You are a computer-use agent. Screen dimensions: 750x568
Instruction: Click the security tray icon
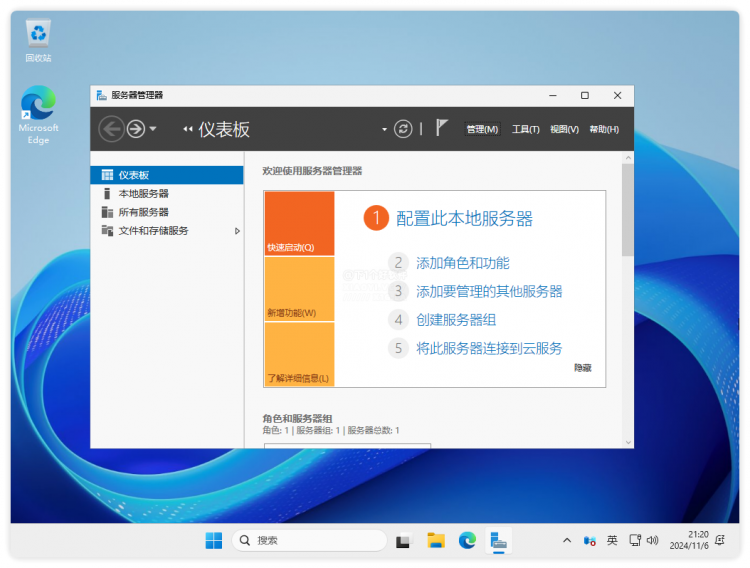click(589, 541)
